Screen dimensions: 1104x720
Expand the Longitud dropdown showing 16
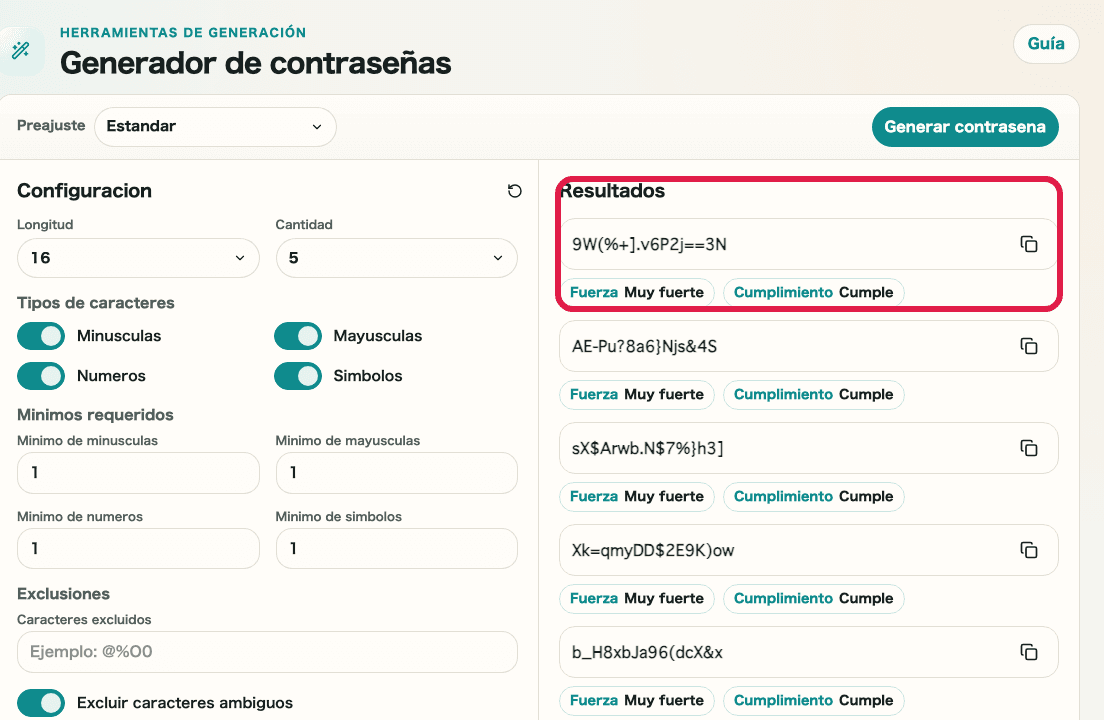pyautogui.click(x=138, y=258)
